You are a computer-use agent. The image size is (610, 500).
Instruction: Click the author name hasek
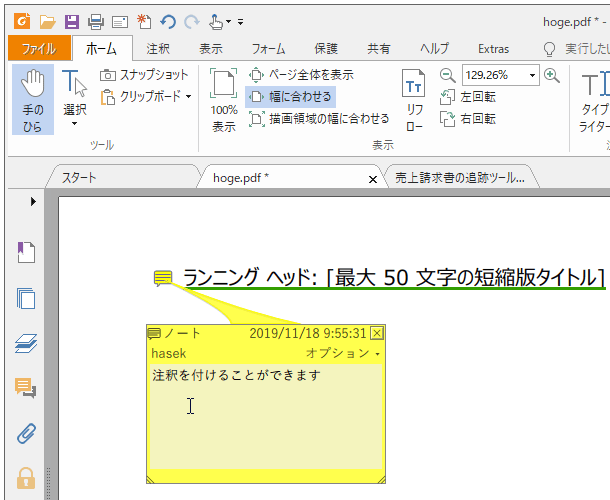coord(168,353)
